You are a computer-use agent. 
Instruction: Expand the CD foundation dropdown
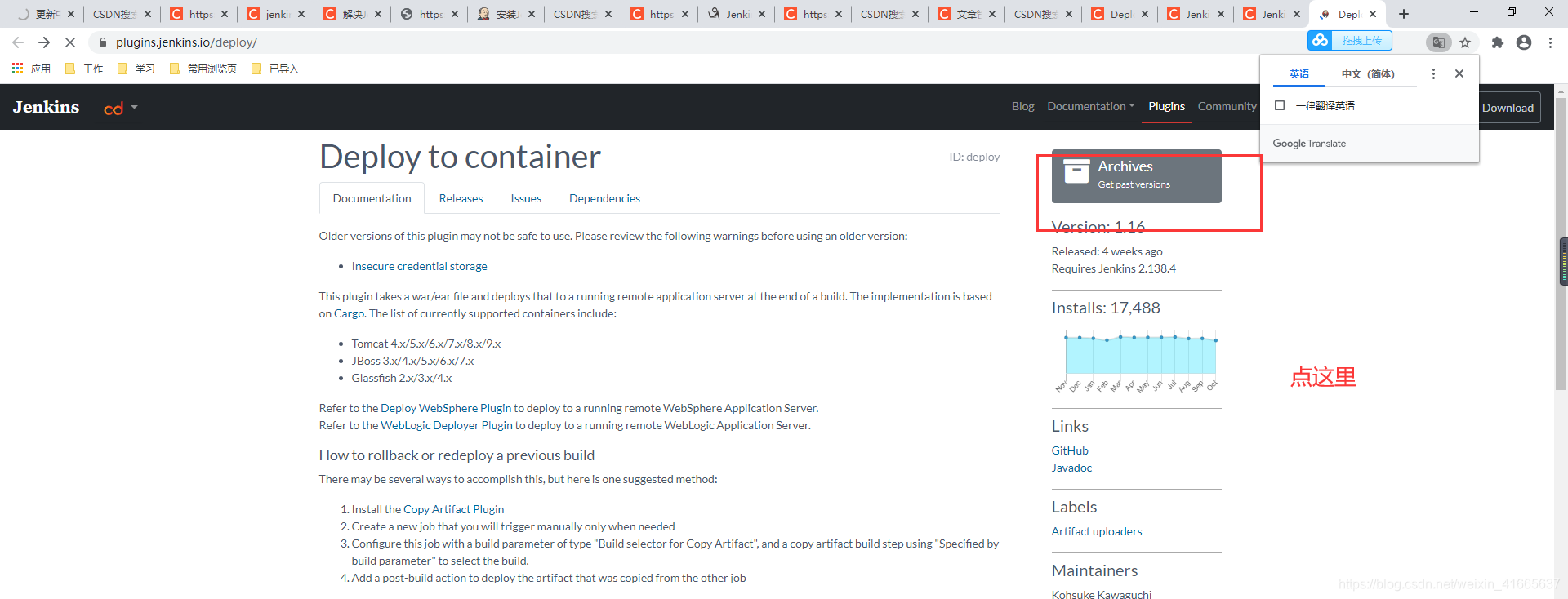click(x=121, y=108)
